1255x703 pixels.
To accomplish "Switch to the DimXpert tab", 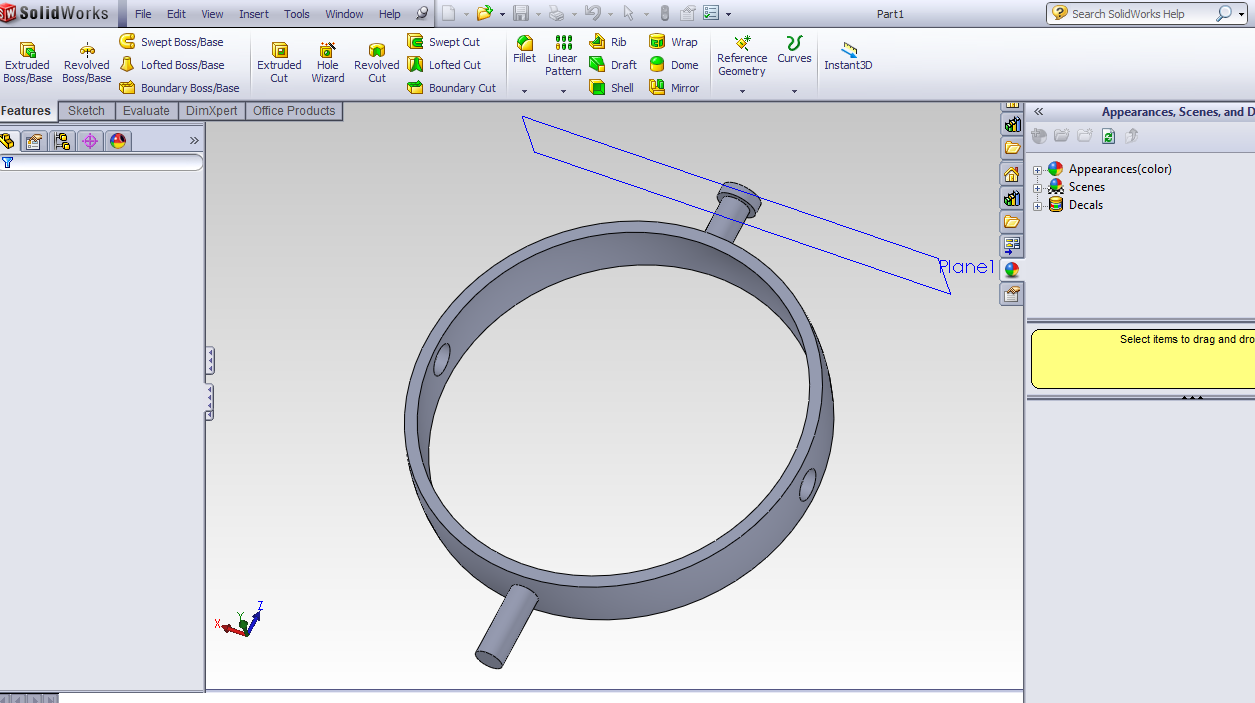I will [x=211, y=111].
